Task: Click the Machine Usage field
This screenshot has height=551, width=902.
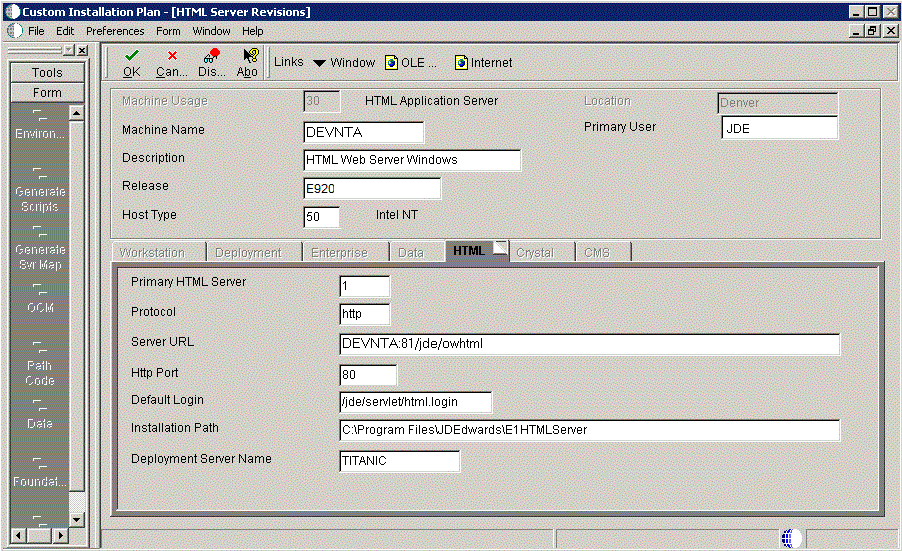Action: tap(322, 101)
